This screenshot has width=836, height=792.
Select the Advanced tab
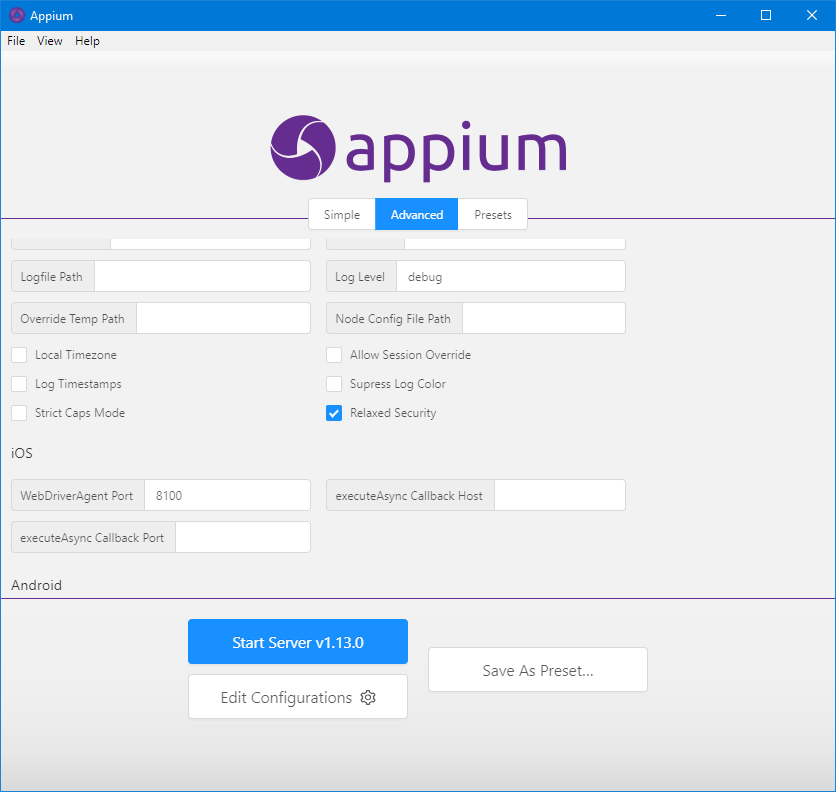point(416,214)
